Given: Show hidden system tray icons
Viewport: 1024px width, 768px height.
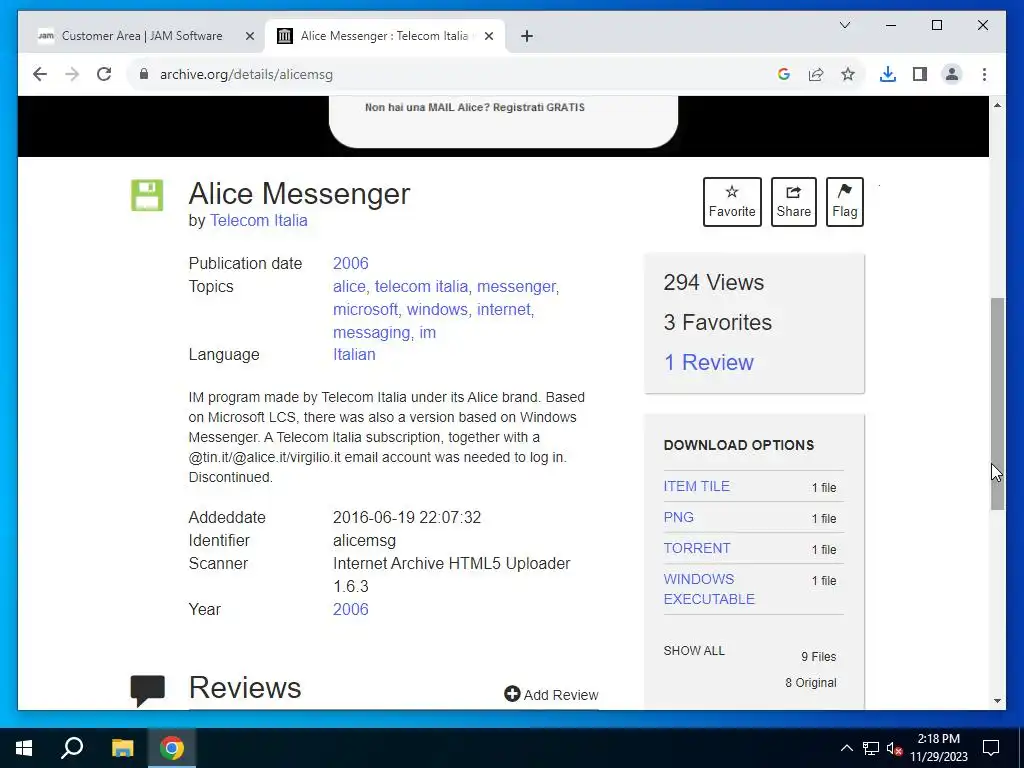Looking at the screenshot, I should point(846,748).
